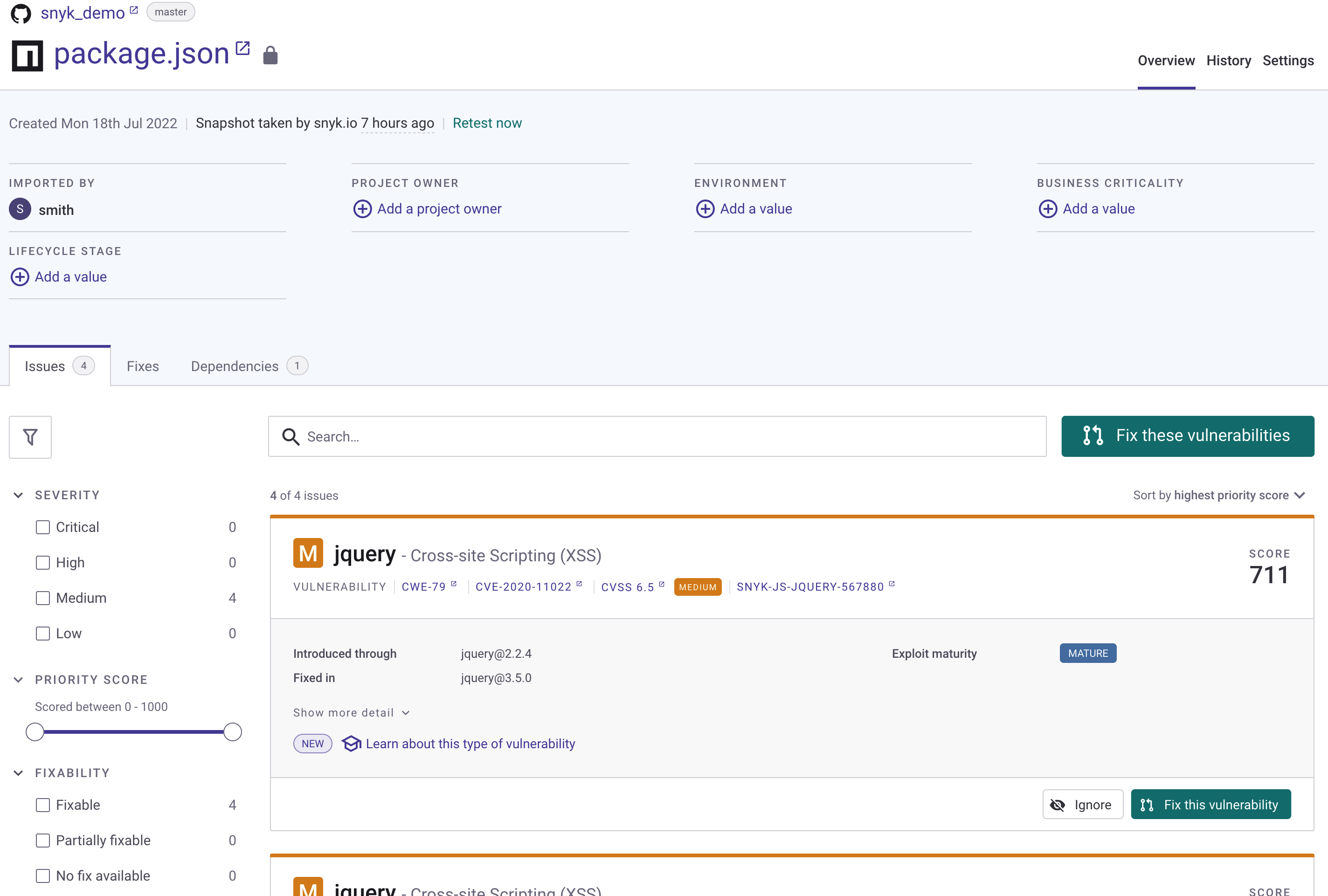The image size is (1328, 896).
Task: Open package.json external link icon
Action: tap(243, 48)
